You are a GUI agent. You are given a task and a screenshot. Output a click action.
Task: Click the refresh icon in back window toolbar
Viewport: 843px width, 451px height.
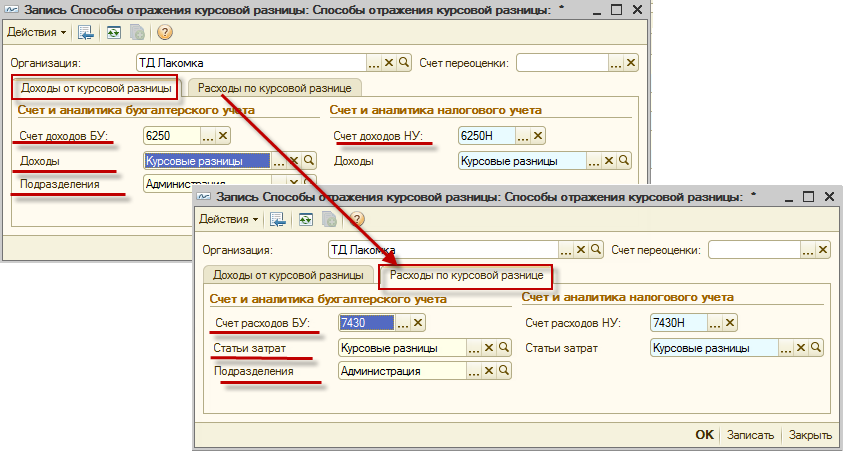[115, 32]
